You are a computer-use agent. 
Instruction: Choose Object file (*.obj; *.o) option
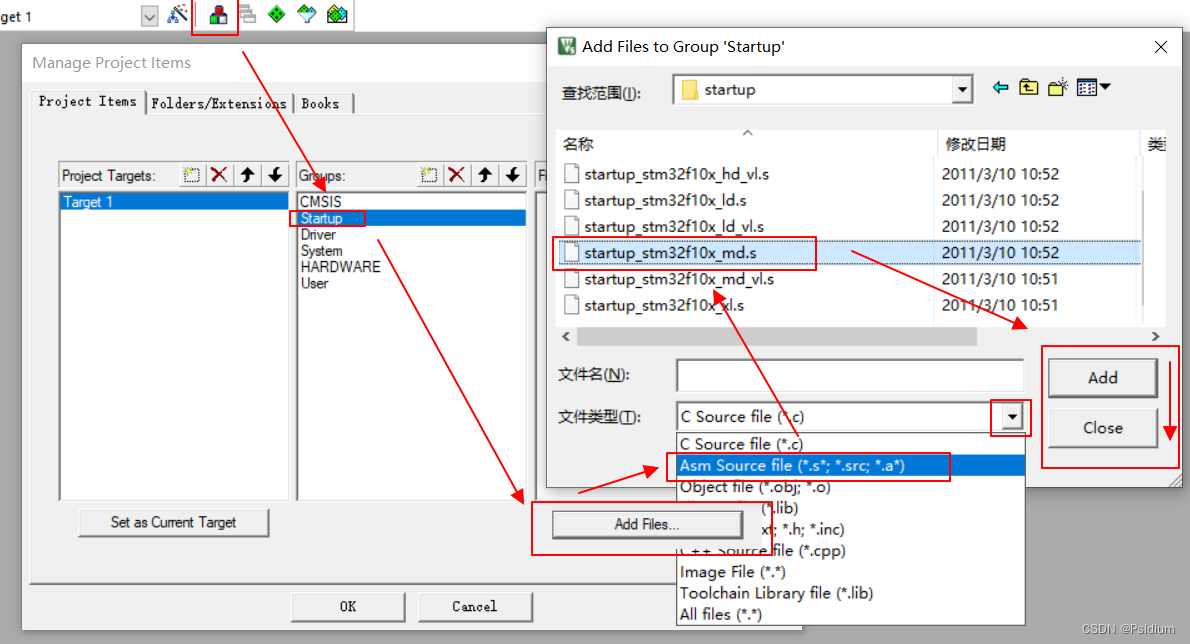click(850, 487)
